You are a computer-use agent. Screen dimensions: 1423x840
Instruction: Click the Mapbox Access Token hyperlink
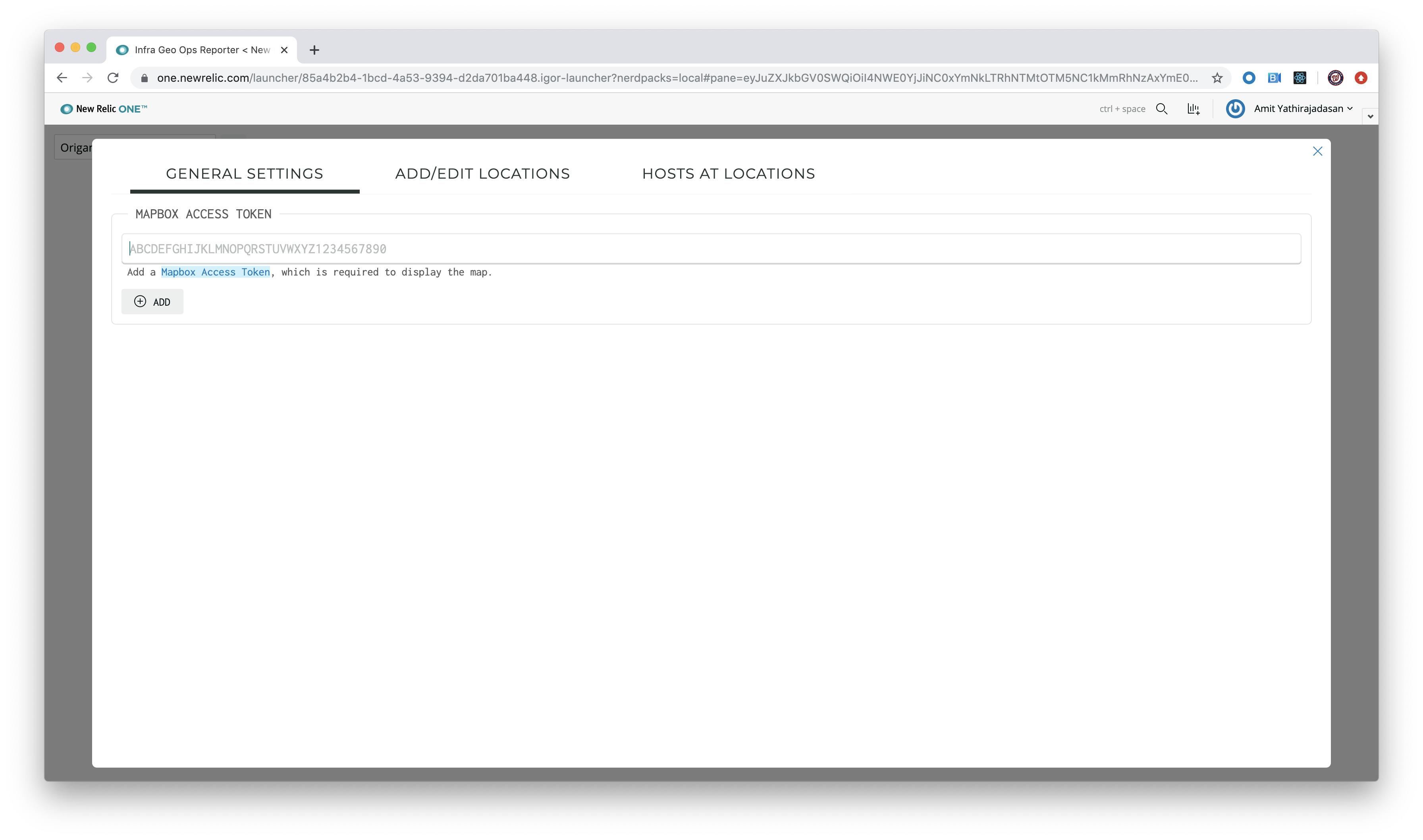(x=215, y=271)
